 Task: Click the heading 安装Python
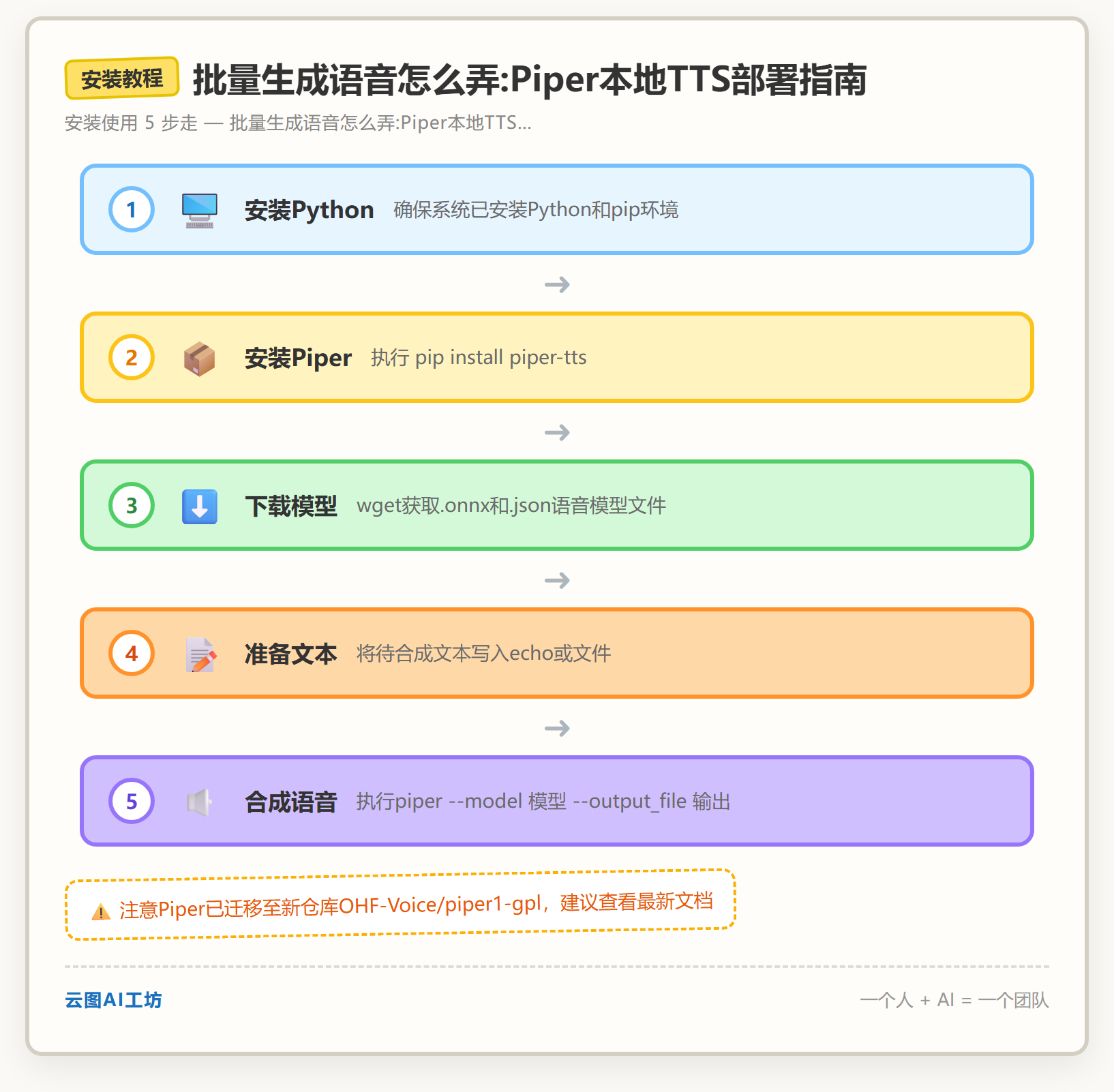(310, 210)
